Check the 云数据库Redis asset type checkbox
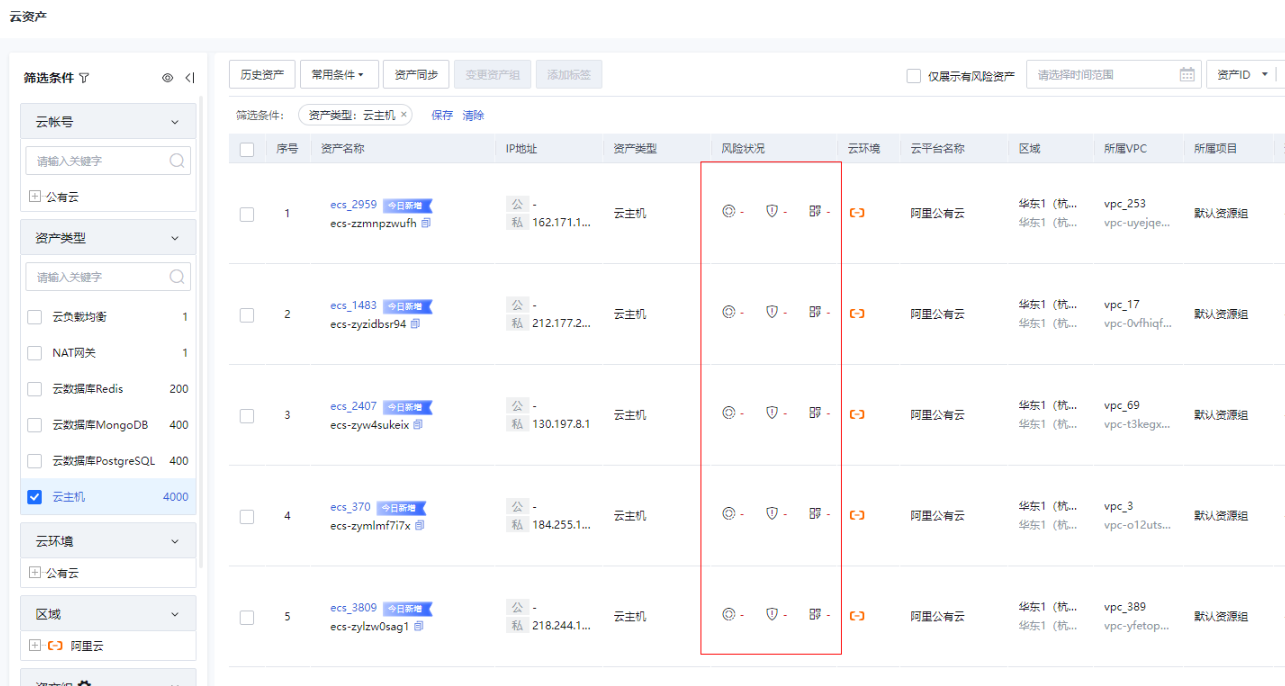1285x686 pixels. point(35,389)
